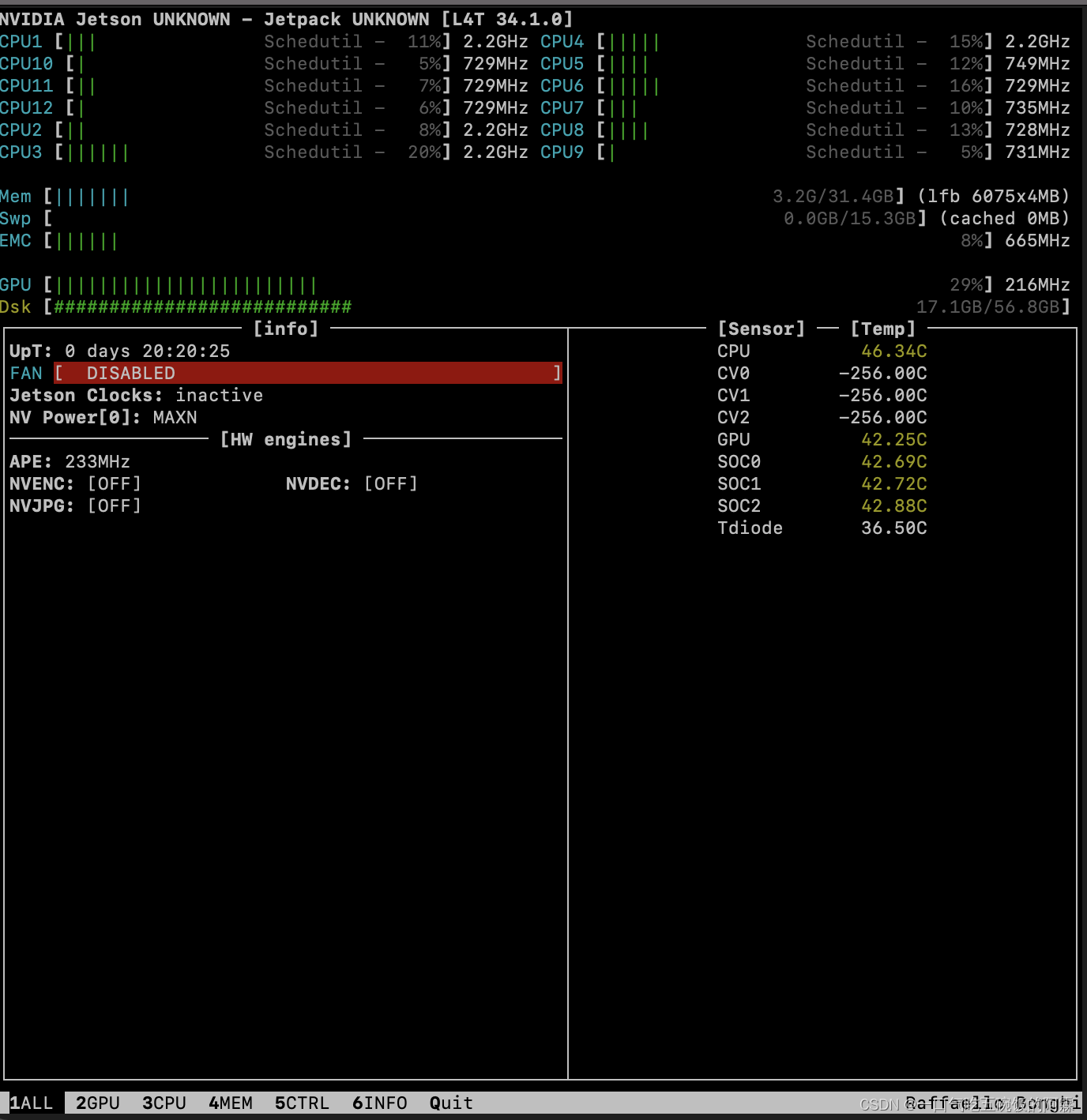This screenshot has height=1120, width=1087.
Task: Click the 42.25C GPU temperature
Action: pos(894,439)
